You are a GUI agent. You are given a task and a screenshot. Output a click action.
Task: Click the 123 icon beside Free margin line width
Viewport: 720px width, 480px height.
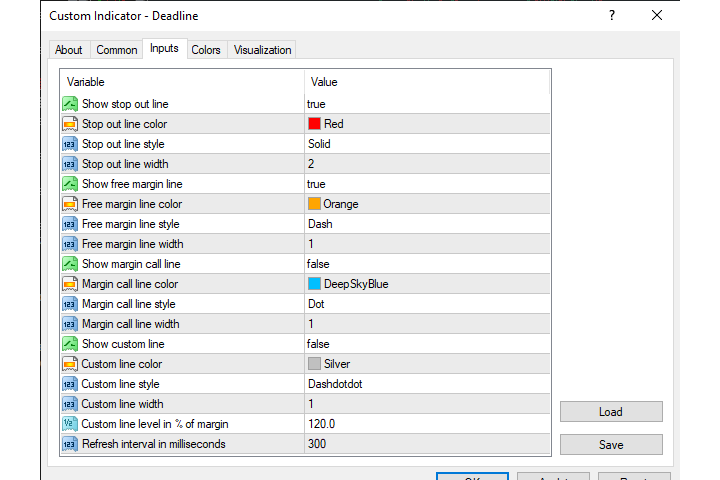click(70, 244)
